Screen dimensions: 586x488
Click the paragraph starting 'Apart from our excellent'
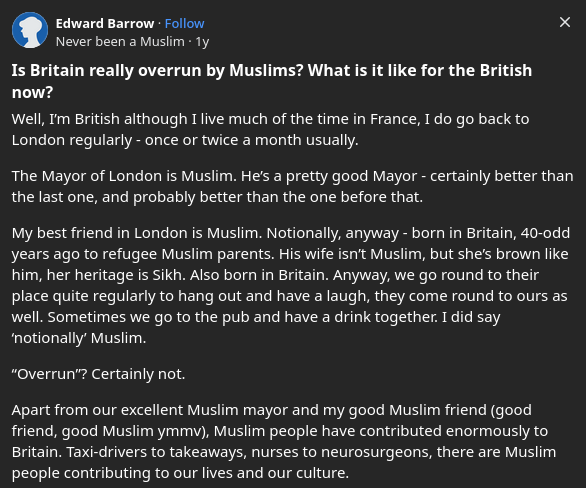click(x=284, y=441)
